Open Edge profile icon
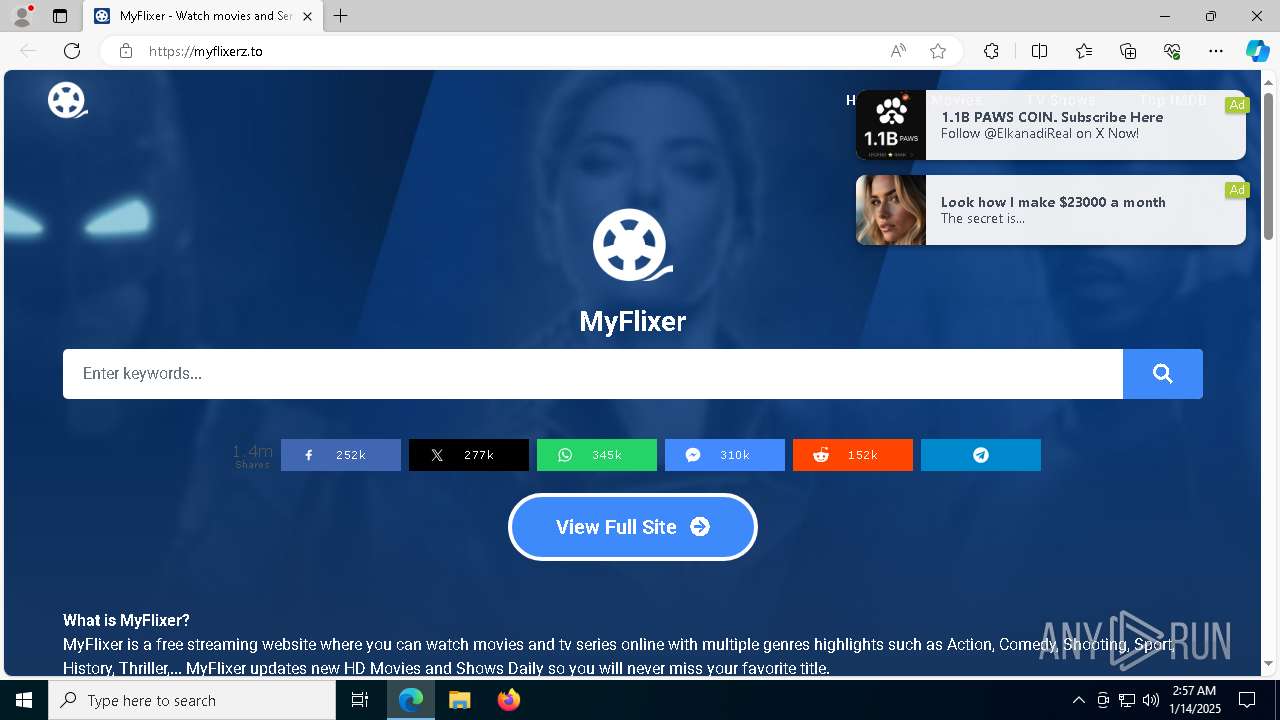1280x720 pixels. click(x=22, y=16)
